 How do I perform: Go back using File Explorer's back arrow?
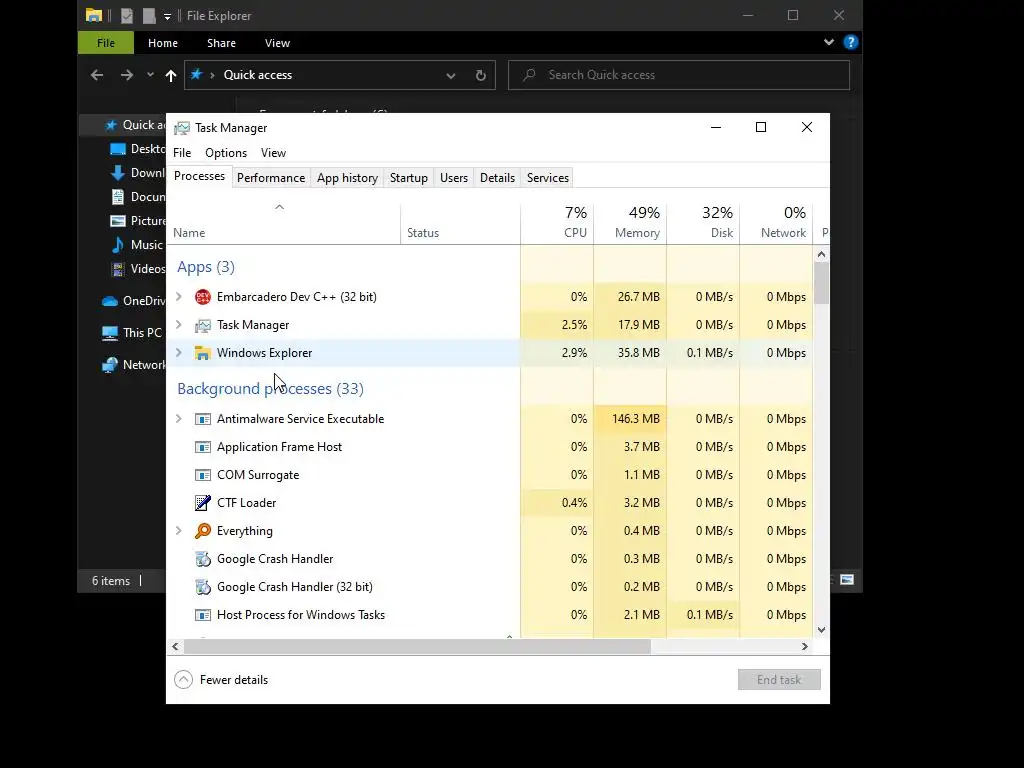97,75
